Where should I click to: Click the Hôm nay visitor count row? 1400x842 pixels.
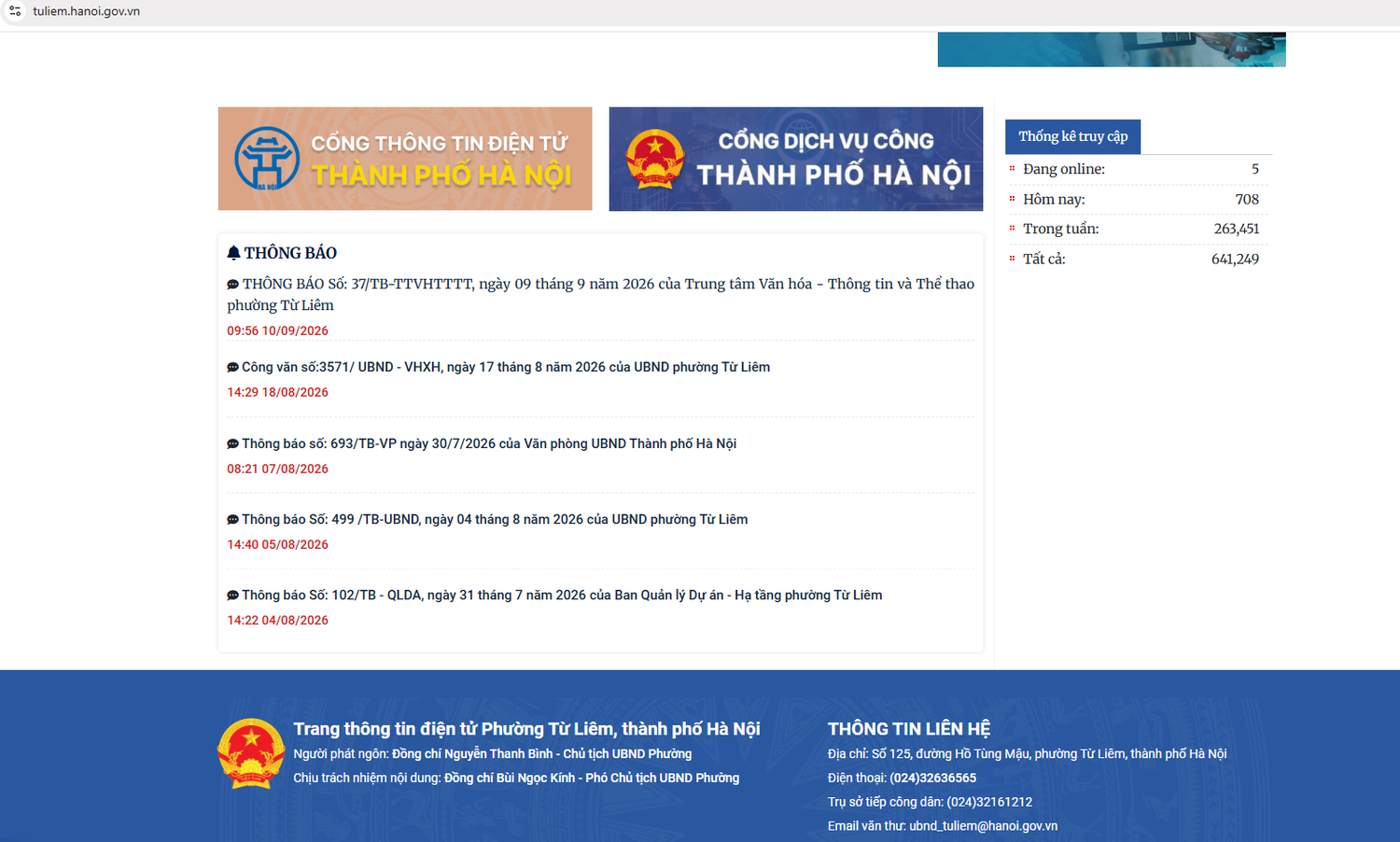tap(1139, 199)
